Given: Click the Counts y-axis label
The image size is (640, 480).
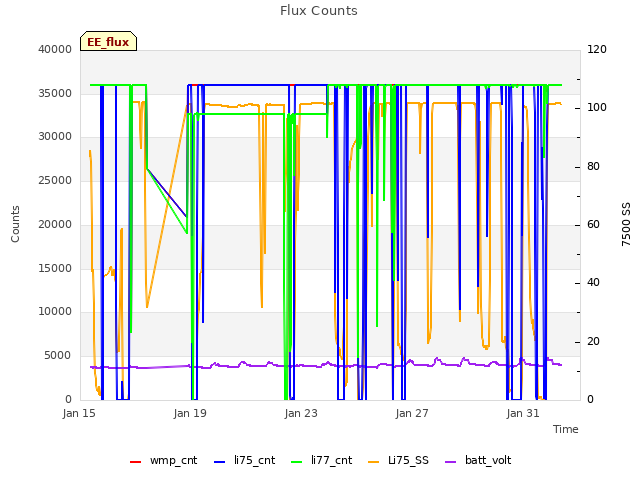Looking at the screenshot, I should [x=15, y=224].
